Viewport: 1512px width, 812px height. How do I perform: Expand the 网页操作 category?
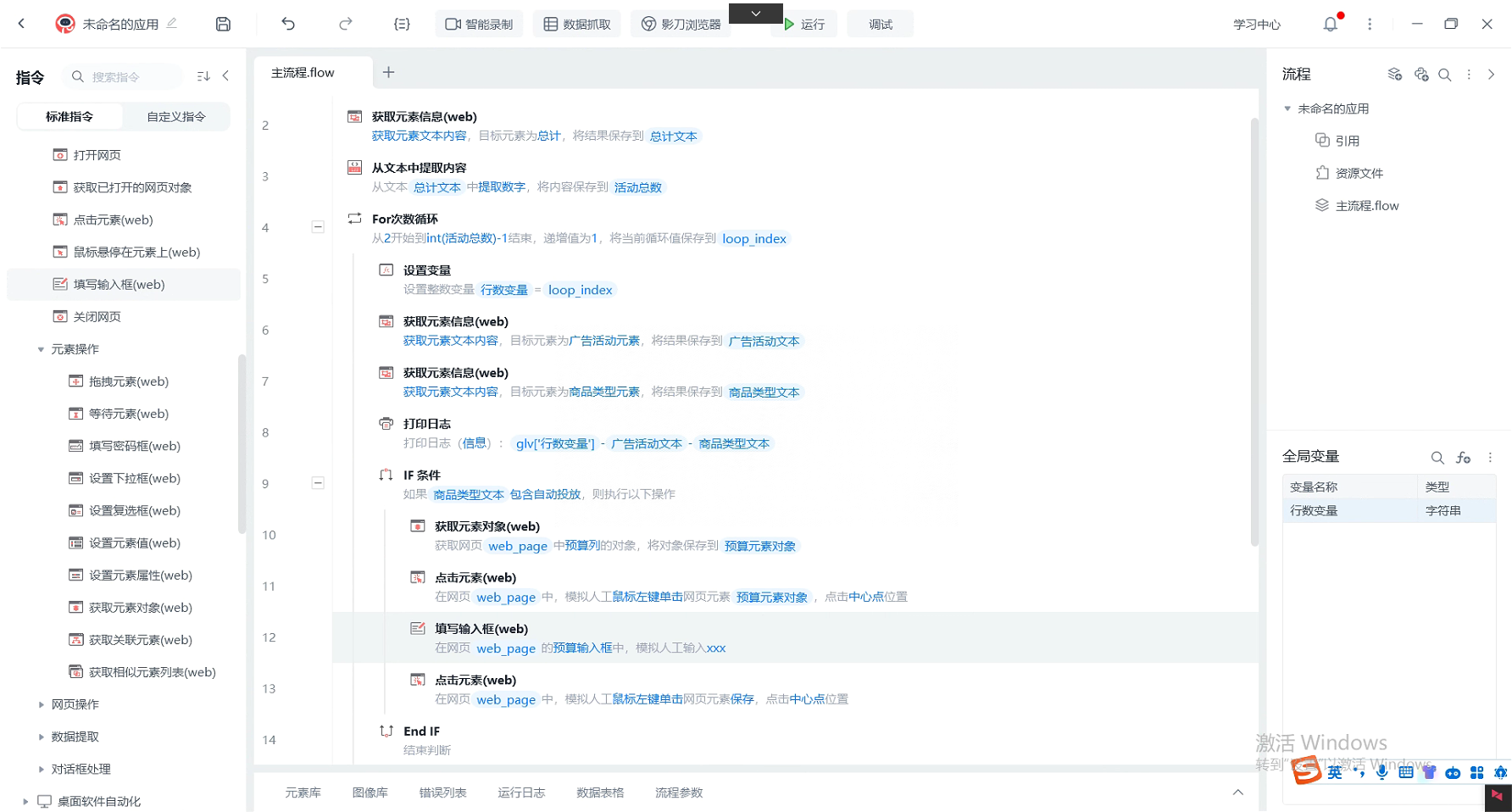click(x=41, y=704)
